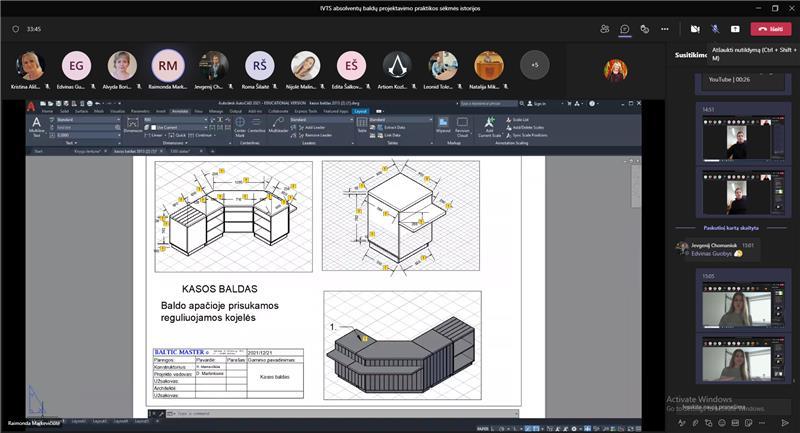
Task: Click Link Data in Tables panel
Action: coord(388,135)
